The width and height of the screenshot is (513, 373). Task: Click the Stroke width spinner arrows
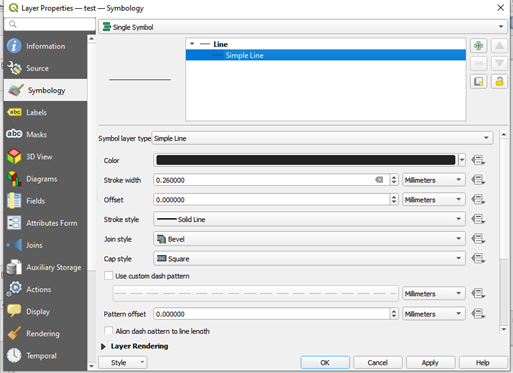pyautogui.click(x=394, y=180)
